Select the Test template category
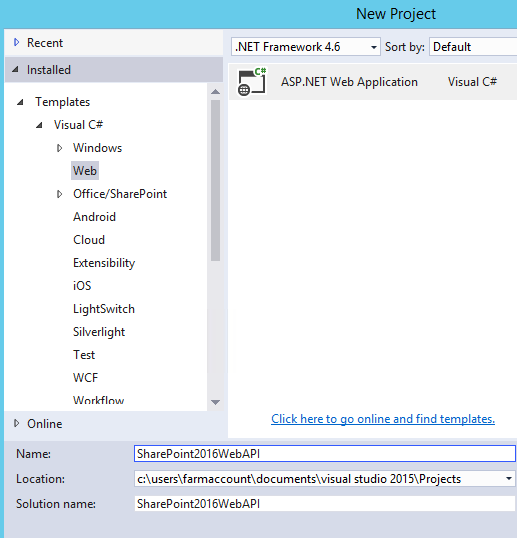Viewport: 517px width, 538px height. (x=84, y=355)
